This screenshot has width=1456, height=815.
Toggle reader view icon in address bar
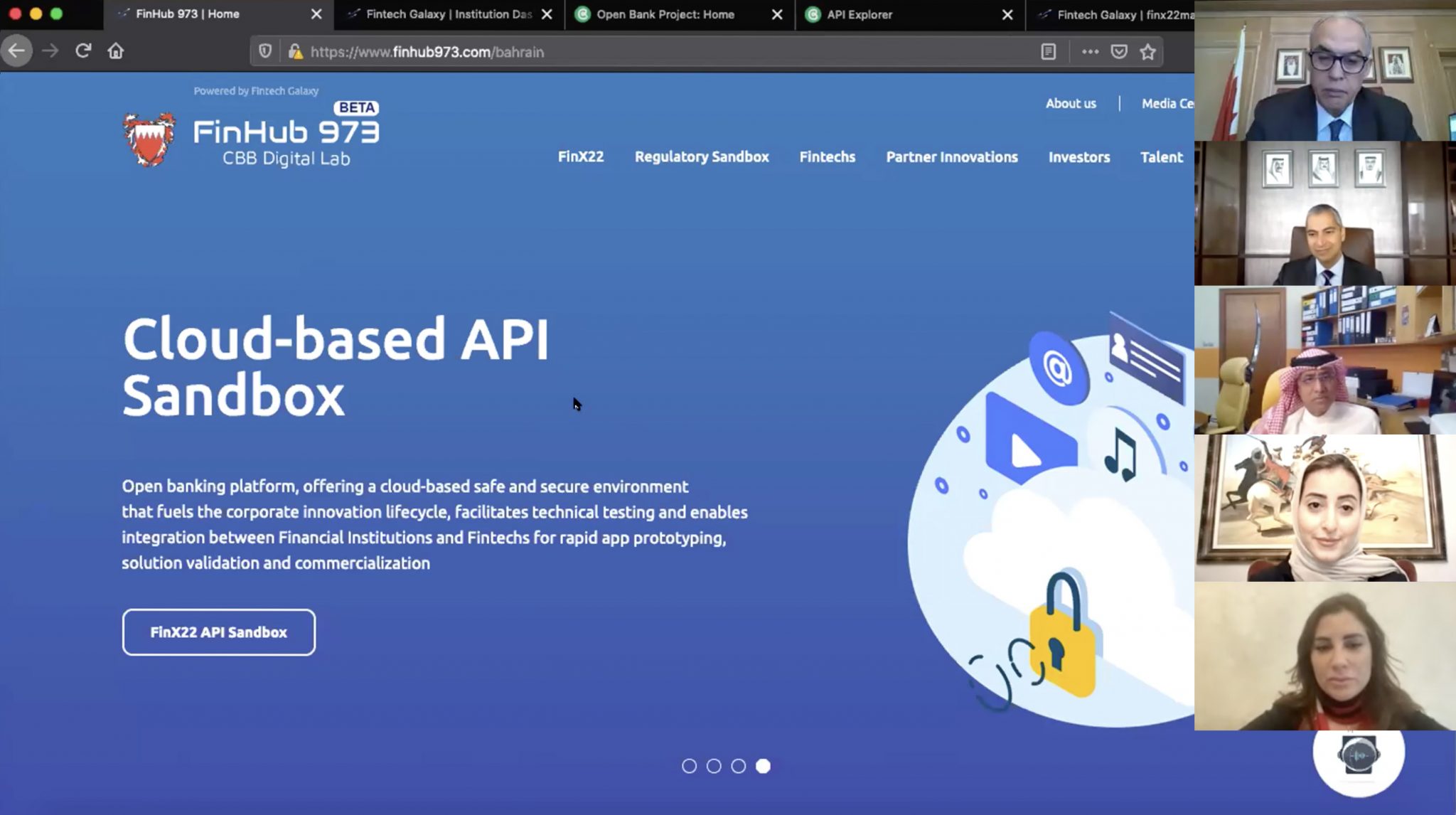[x=1048, y=51]
